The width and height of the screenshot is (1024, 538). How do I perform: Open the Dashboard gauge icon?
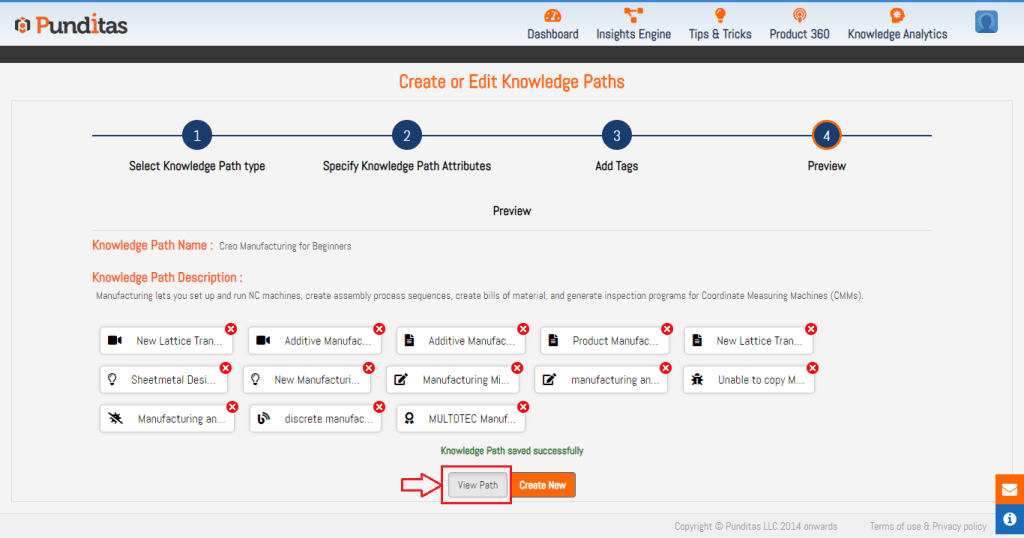pos(552,17)
